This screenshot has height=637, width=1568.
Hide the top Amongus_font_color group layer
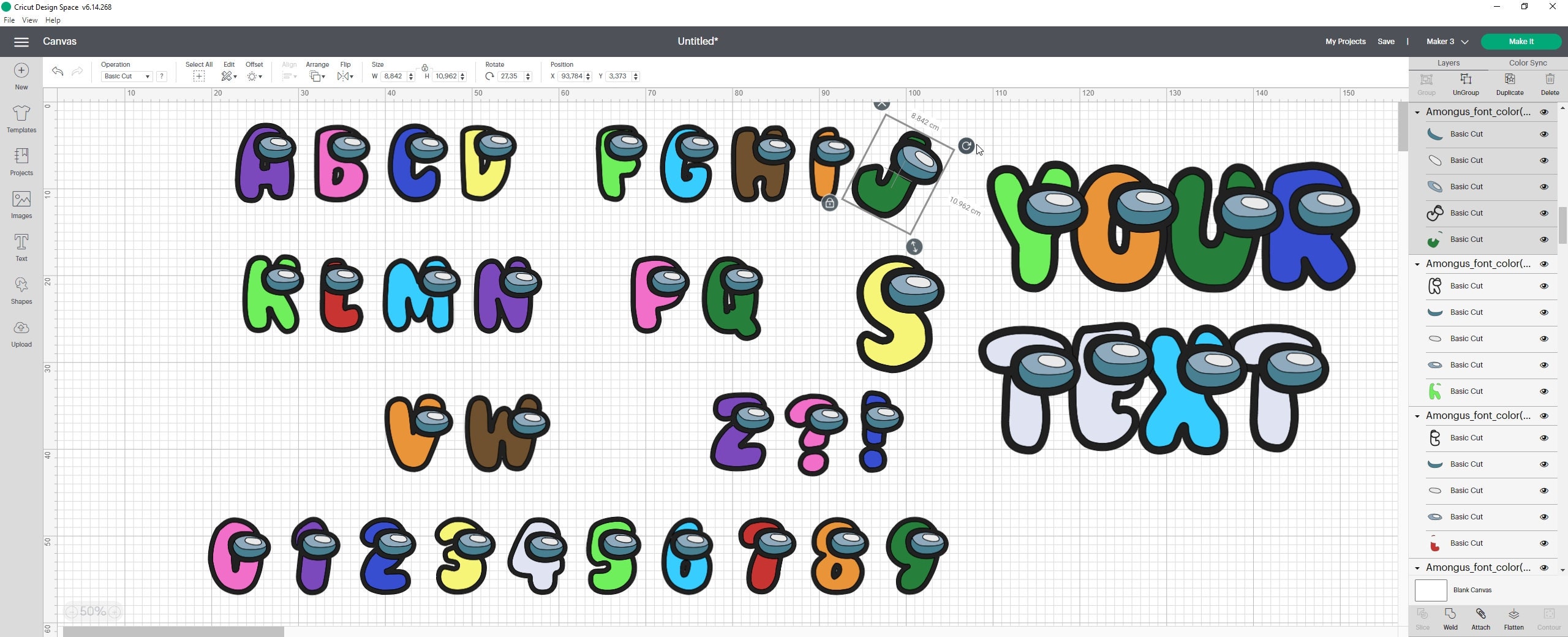click(1545, 111)
